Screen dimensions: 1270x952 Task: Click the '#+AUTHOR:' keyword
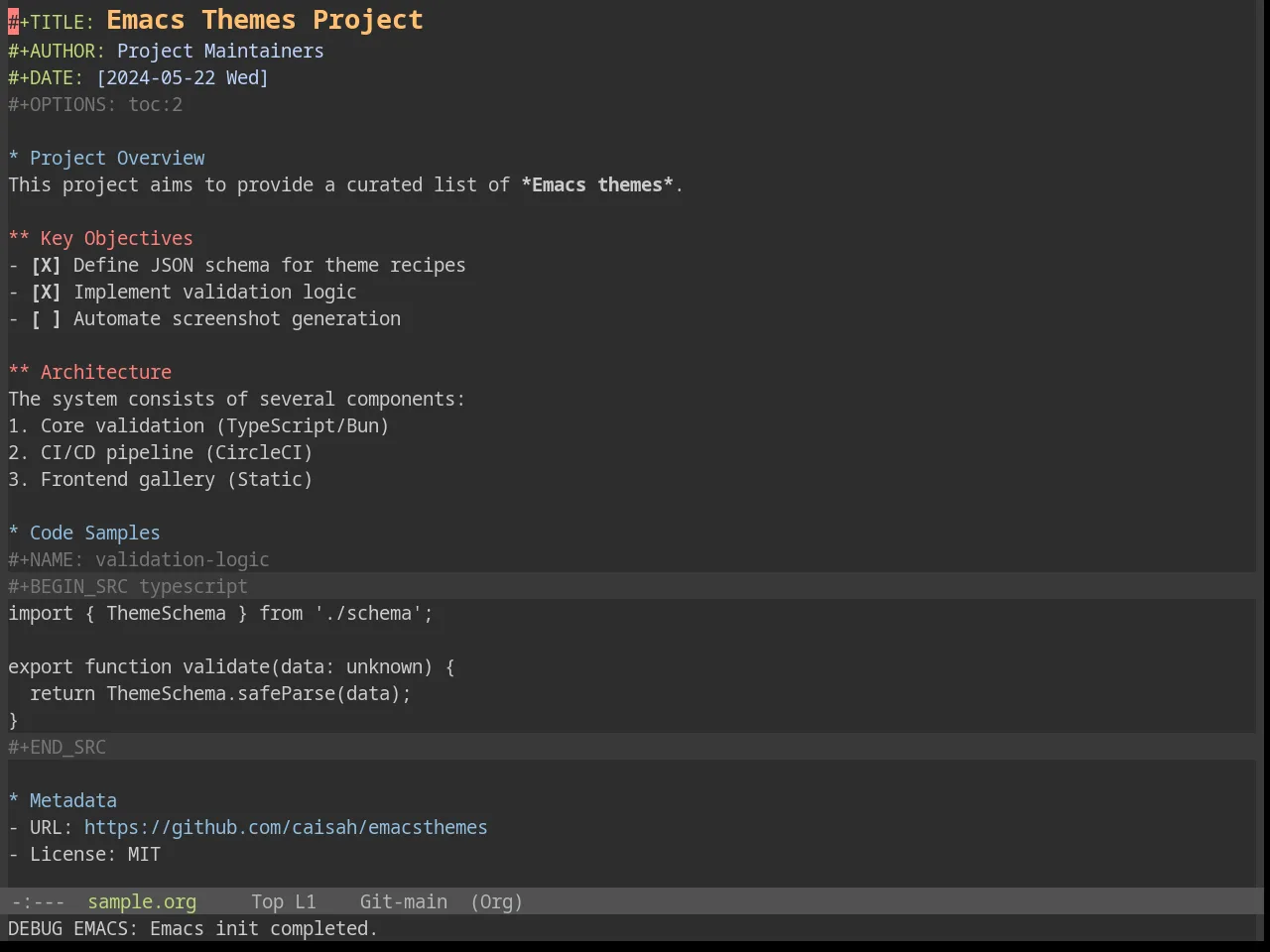coord(57,51)
